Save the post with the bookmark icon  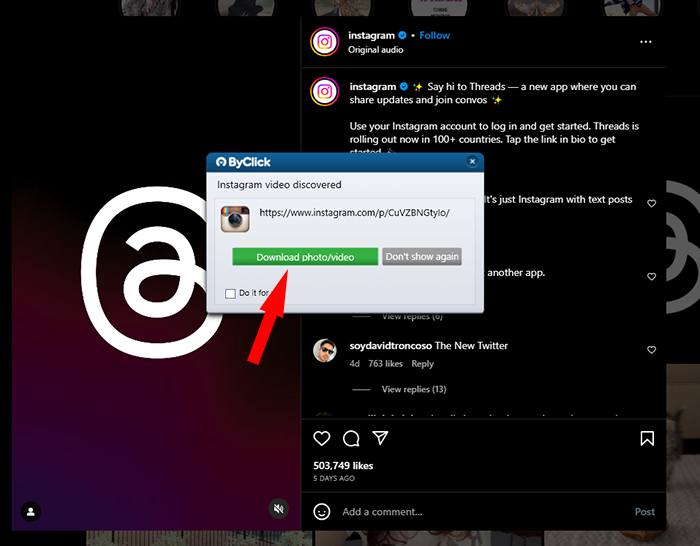click(647, 438)
